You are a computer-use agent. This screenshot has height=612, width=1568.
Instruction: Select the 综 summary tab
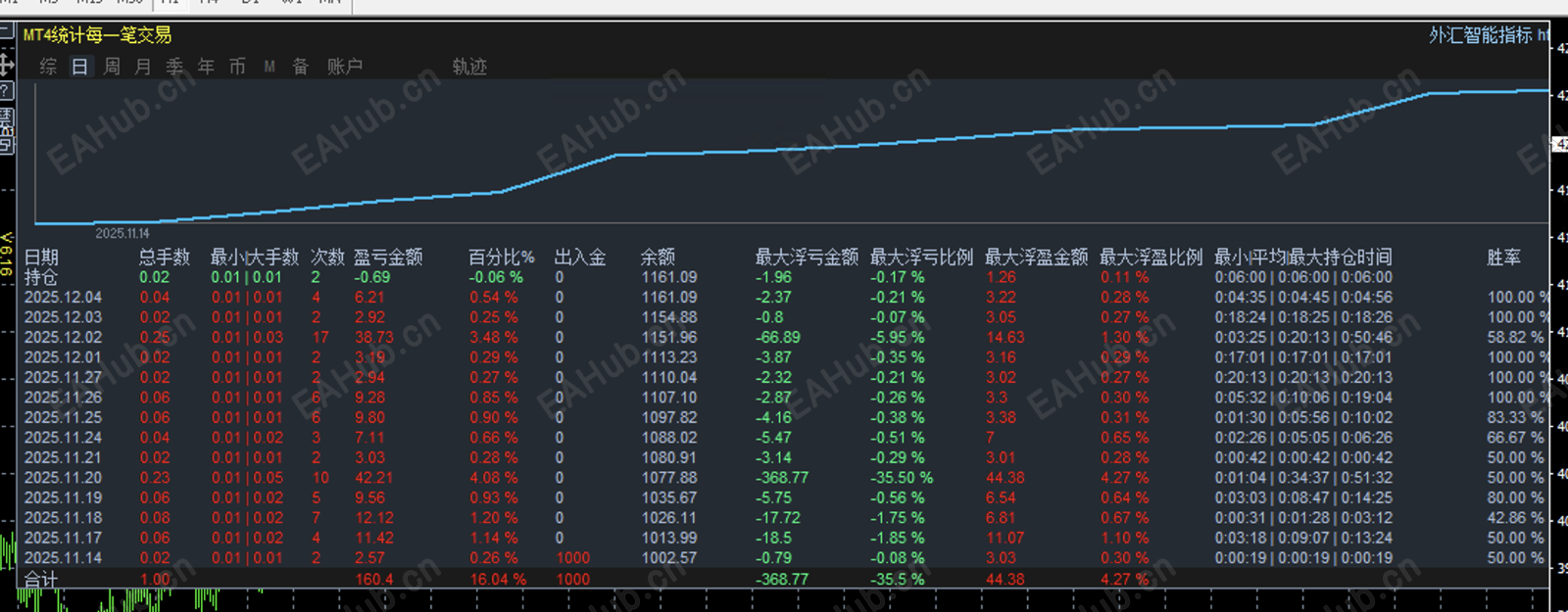pyautogui.click(x=48, y=67)
